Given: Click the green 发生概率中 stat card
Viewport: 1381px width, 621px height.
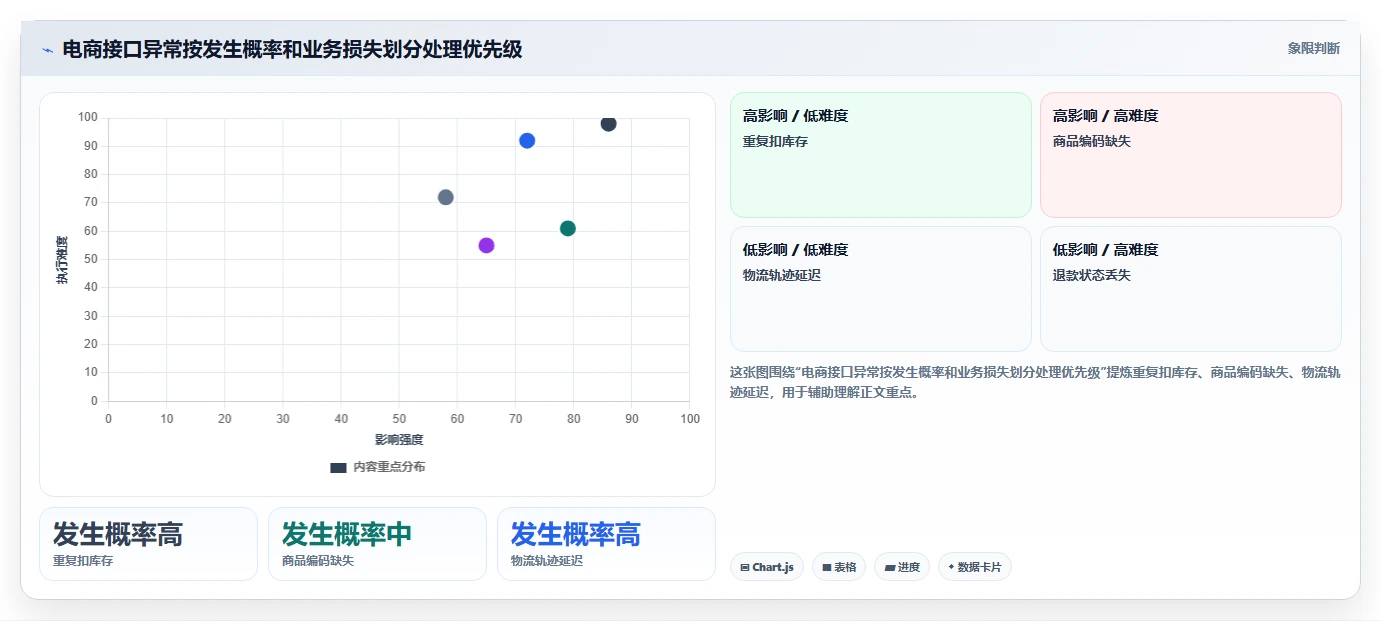Looking at the screenshot, I should 377,544.
